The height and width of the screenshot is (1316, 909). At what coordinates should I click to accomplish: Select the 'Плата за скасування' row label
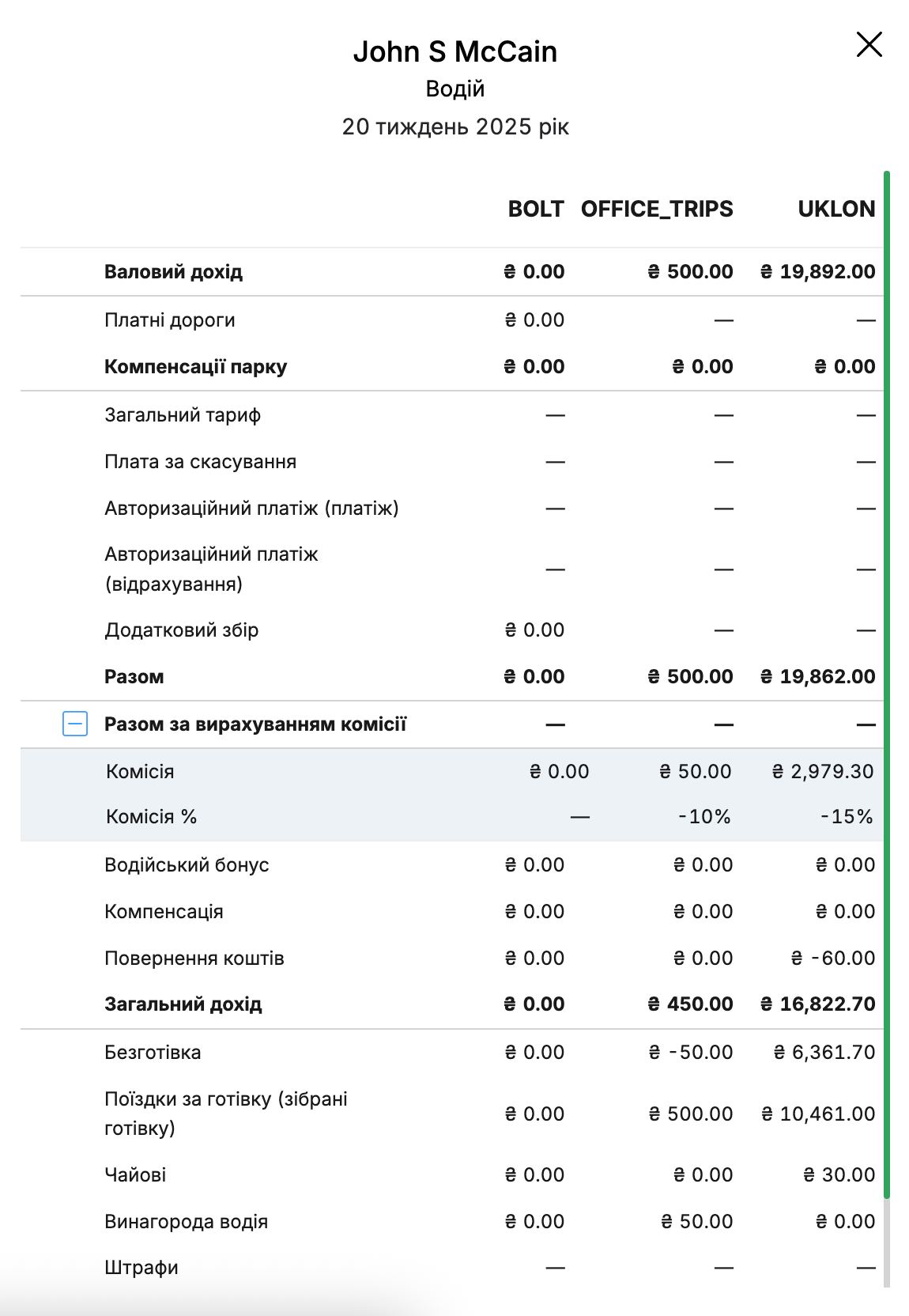[x=201, y=462]
